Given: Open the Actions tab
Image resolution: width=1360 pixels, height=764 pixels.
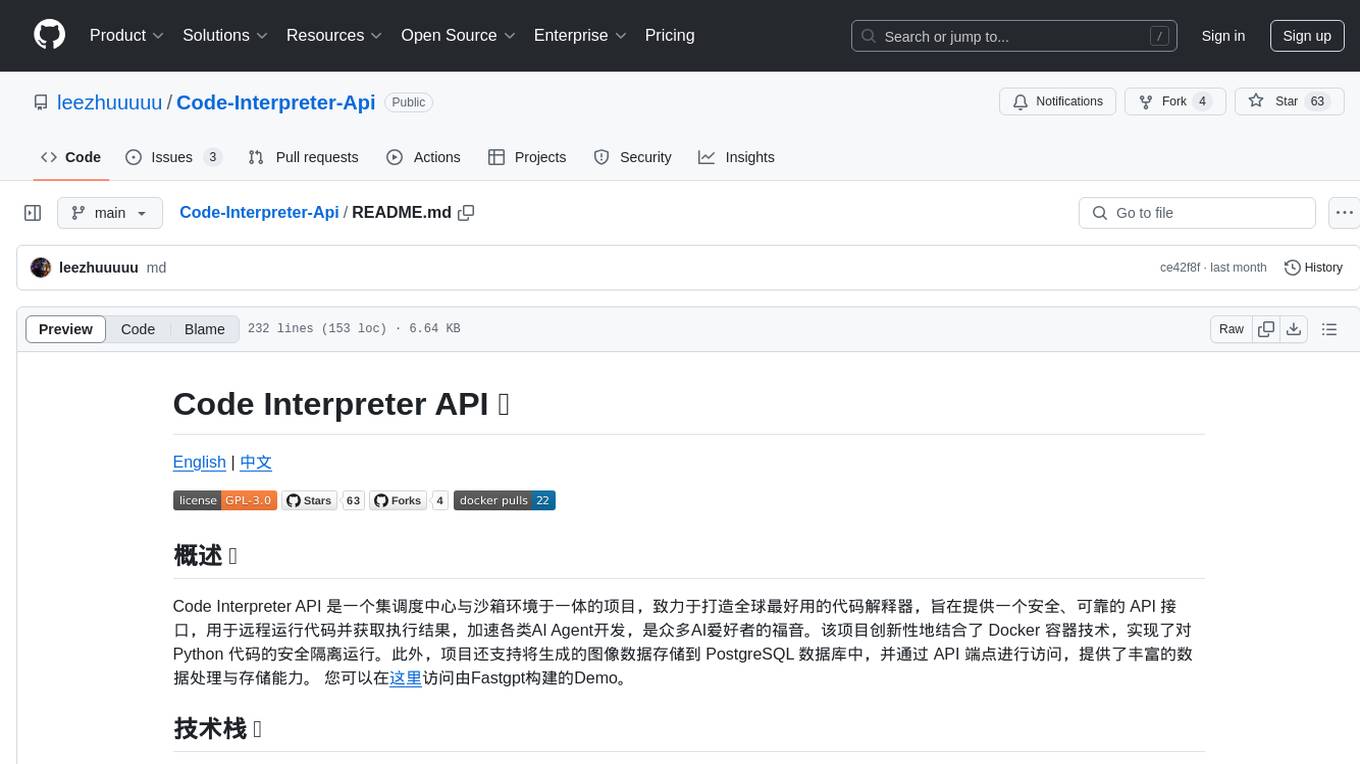Looking at the screenshot, I should (423, 157).
